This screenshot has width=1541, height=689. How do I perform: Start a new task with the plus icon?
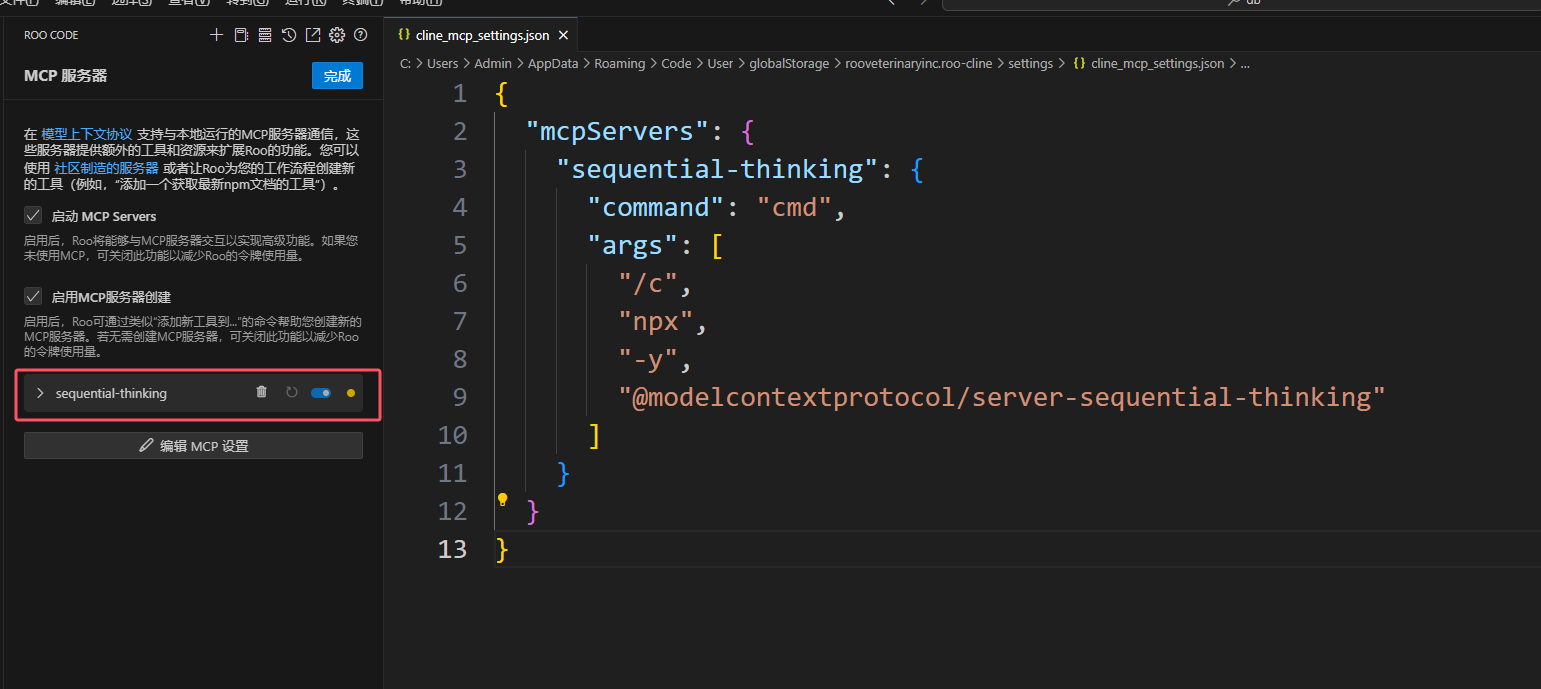pyautogui.click(x=216, y=35)
